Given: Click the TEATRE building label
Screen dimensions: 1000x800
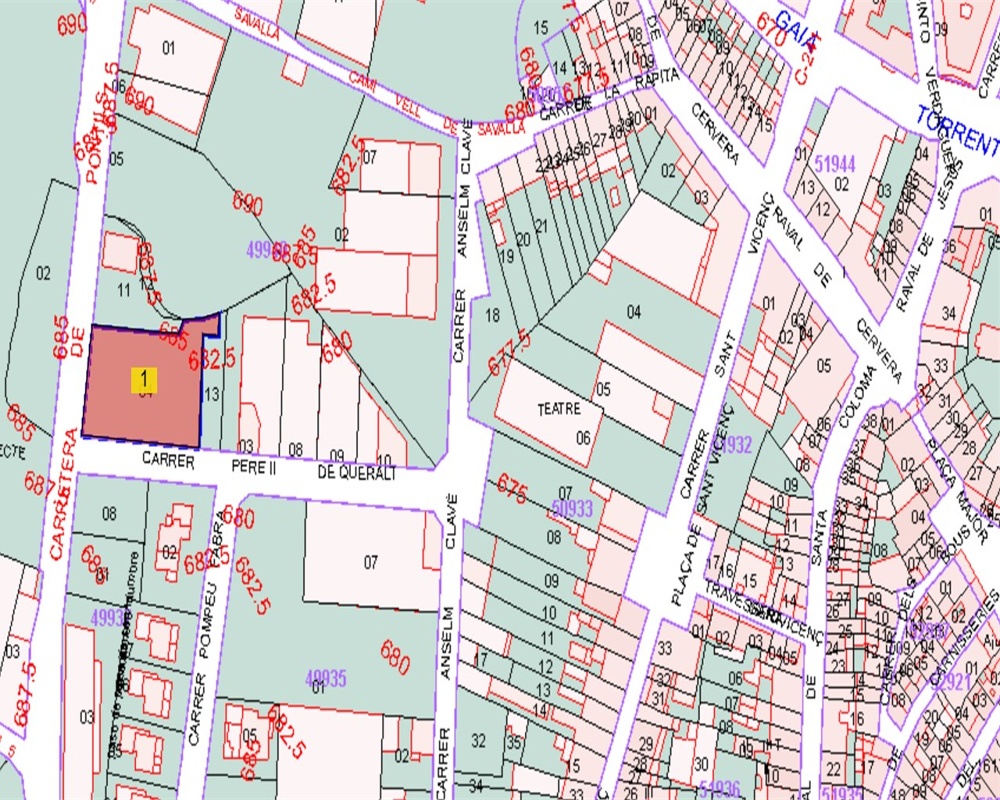Looking at the screenshot, I should click(x=559, y=409).
